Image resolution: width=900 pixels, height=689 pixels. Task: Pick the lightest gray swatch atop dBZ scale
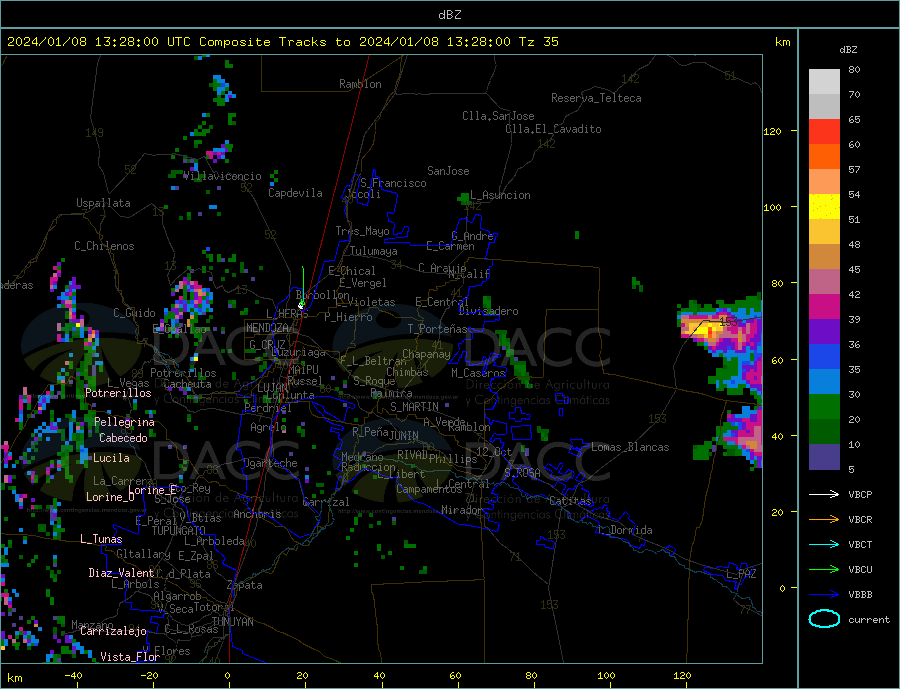point(824,82)
